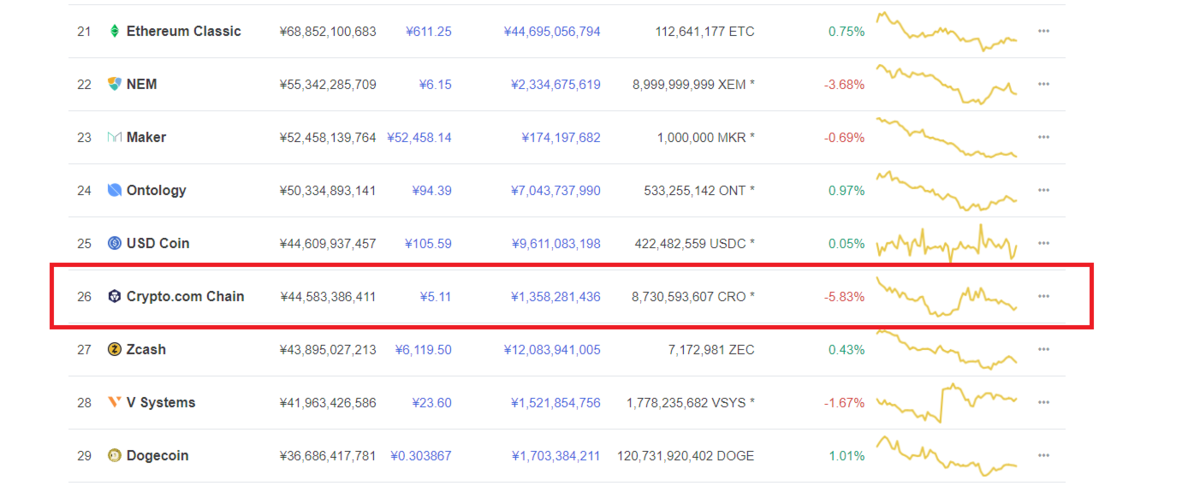Click the V Systems logo icon
The image size is (1200, 486).
[x=114, y=402]
